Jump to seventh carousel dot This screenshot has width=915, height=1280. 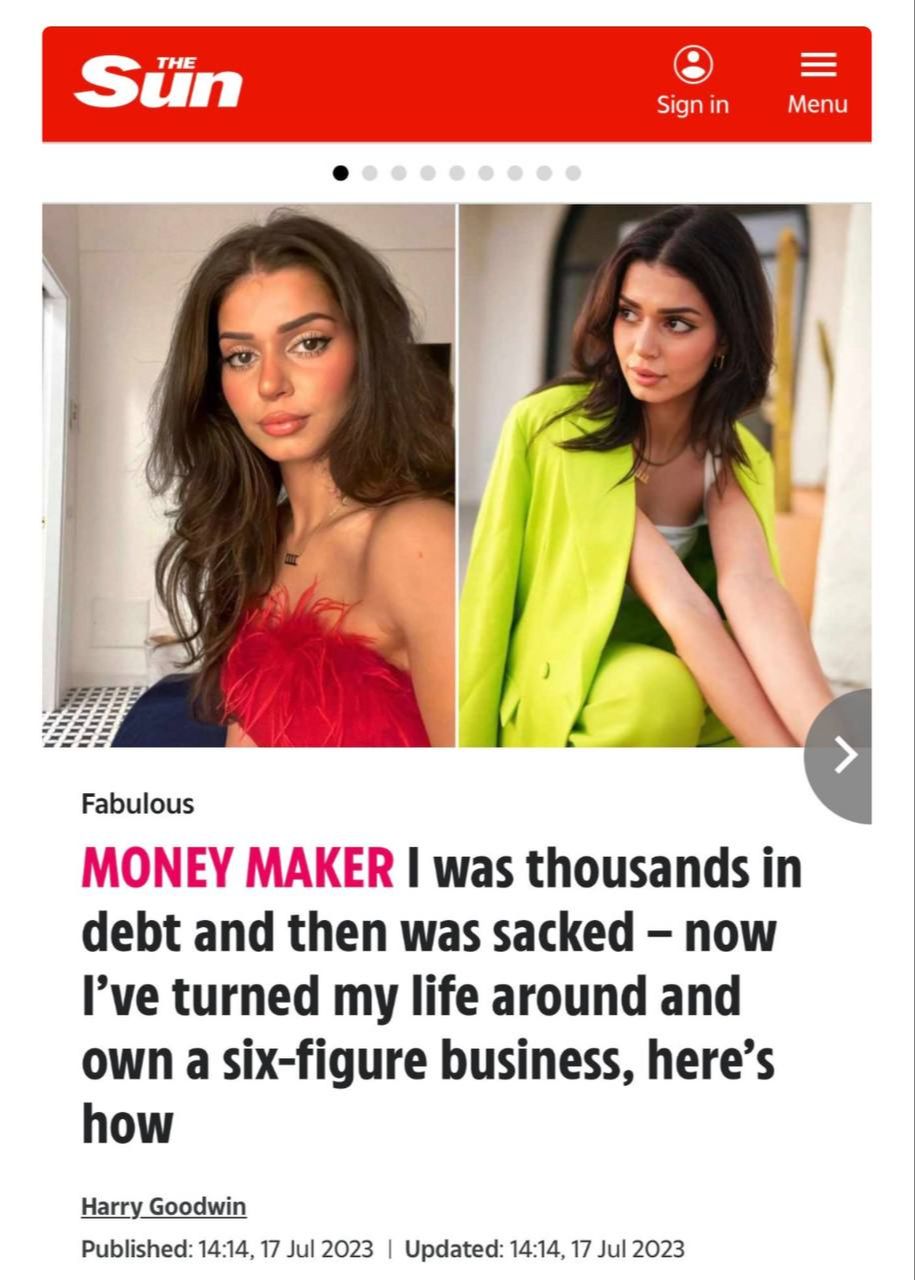pyautogui.click(x=515, y=173)
